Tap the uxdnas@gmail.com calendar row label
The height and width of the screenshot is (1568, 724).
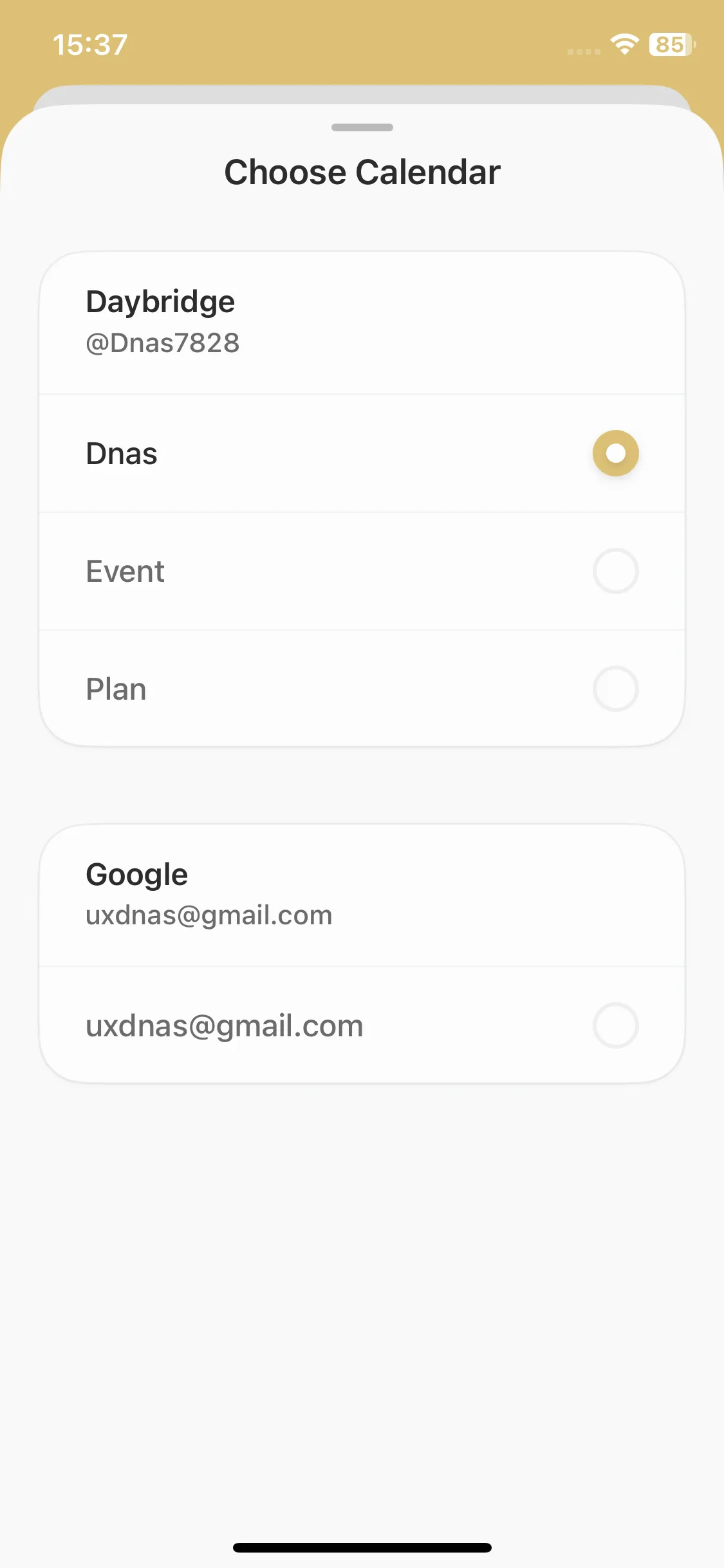pyautogui.click(x=225, y=1026)
